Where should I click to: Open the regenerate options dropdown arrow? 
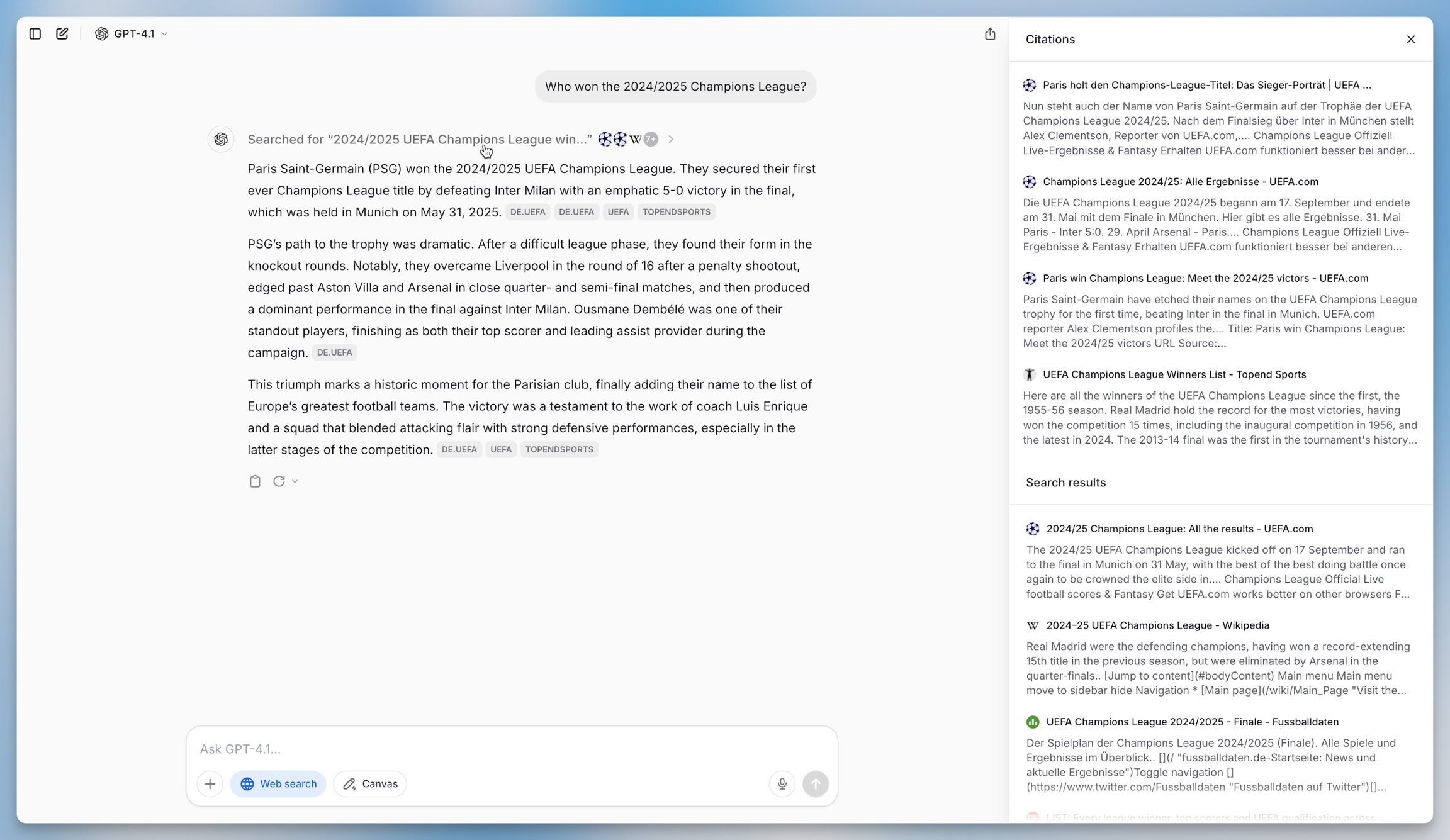pos(295,481)
